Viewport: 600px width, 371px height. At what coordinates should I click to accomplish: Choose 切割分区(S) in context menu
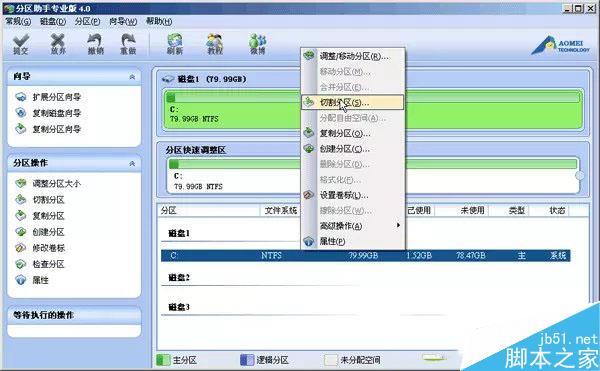pyautogui.click(x=353, y=103)
